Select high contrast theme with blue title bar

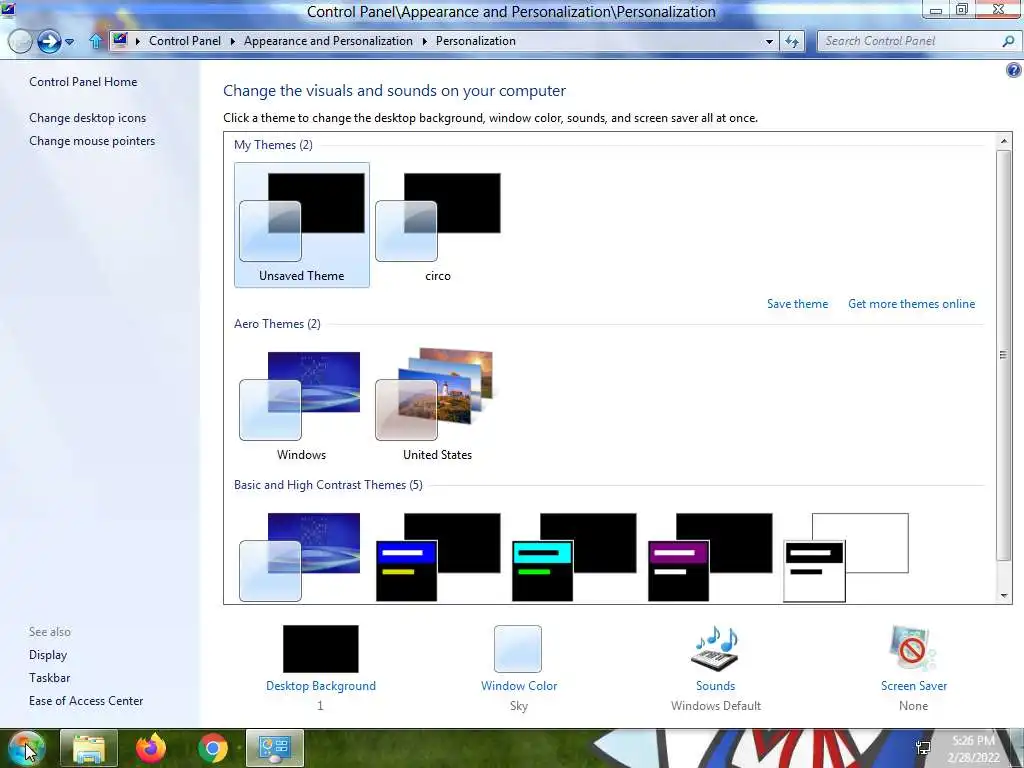click(438, 557)
